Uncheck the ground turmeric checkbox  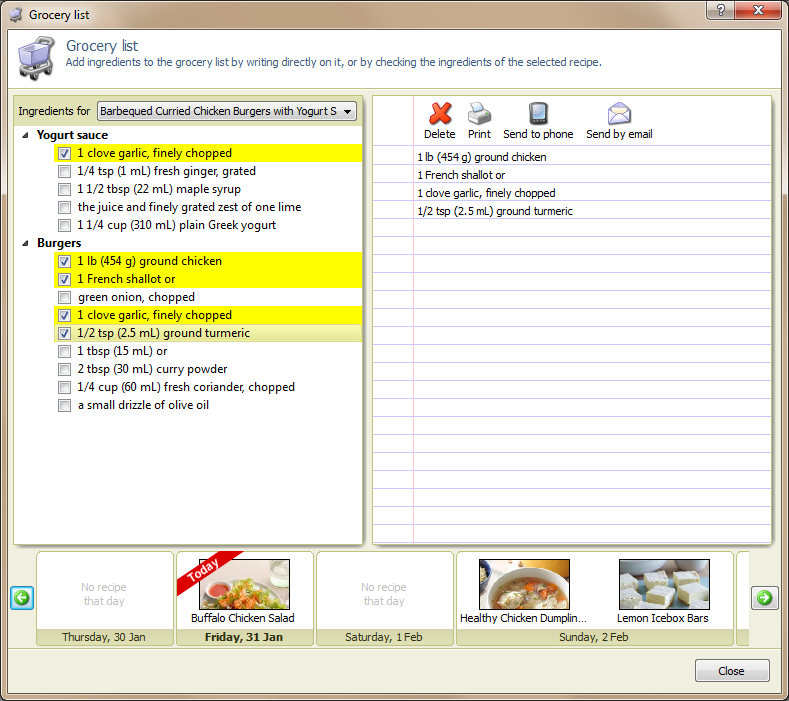click(x=64, y=333)
